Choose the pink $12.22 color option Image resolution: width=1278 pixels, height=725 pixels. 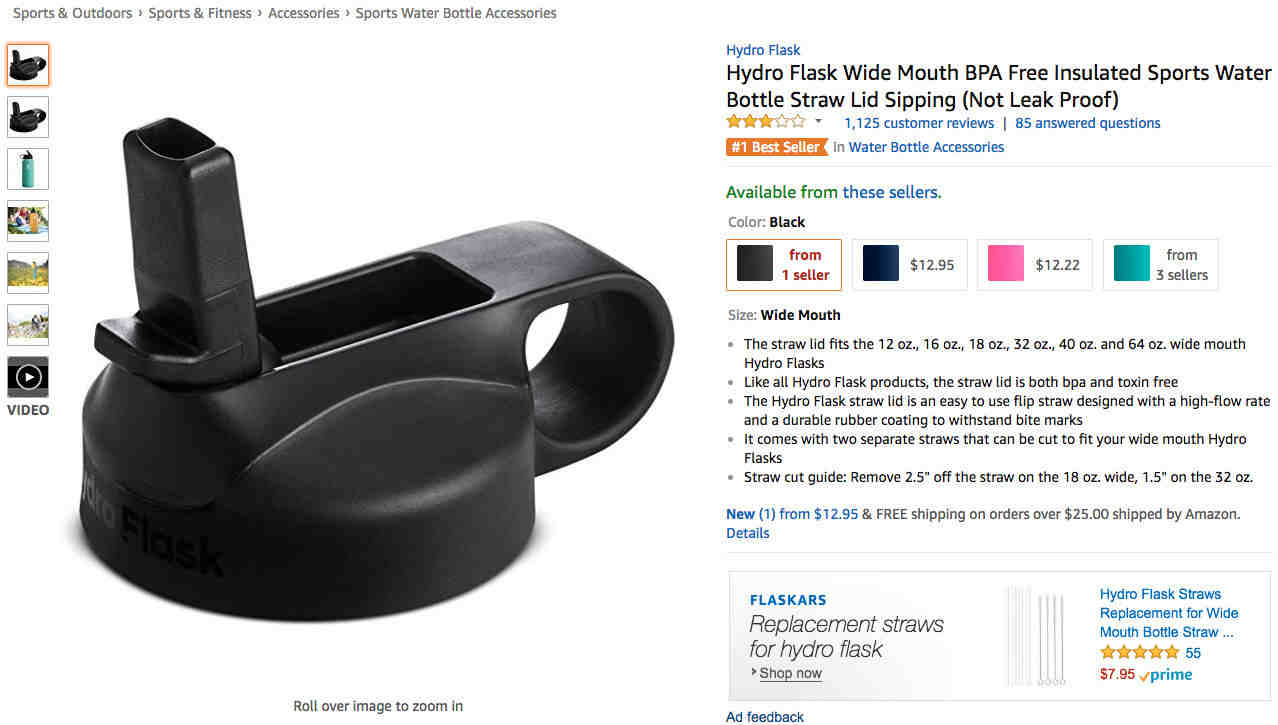1034,264
